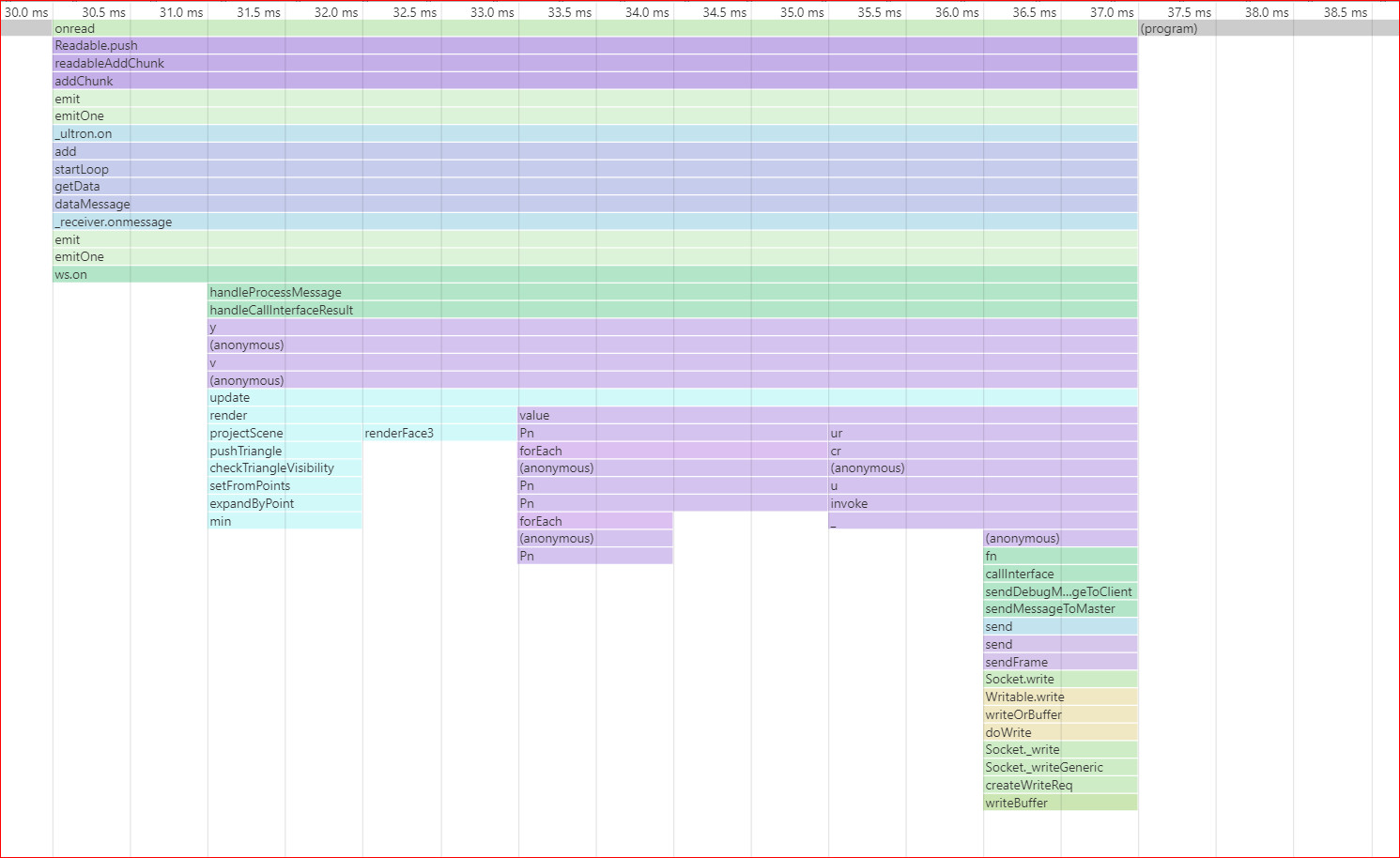Image resolution: width=1400 pixels, height=858 pixels.
Task: Click the y frame under handleCallInterfaceResult
Action: coord(672,327)
